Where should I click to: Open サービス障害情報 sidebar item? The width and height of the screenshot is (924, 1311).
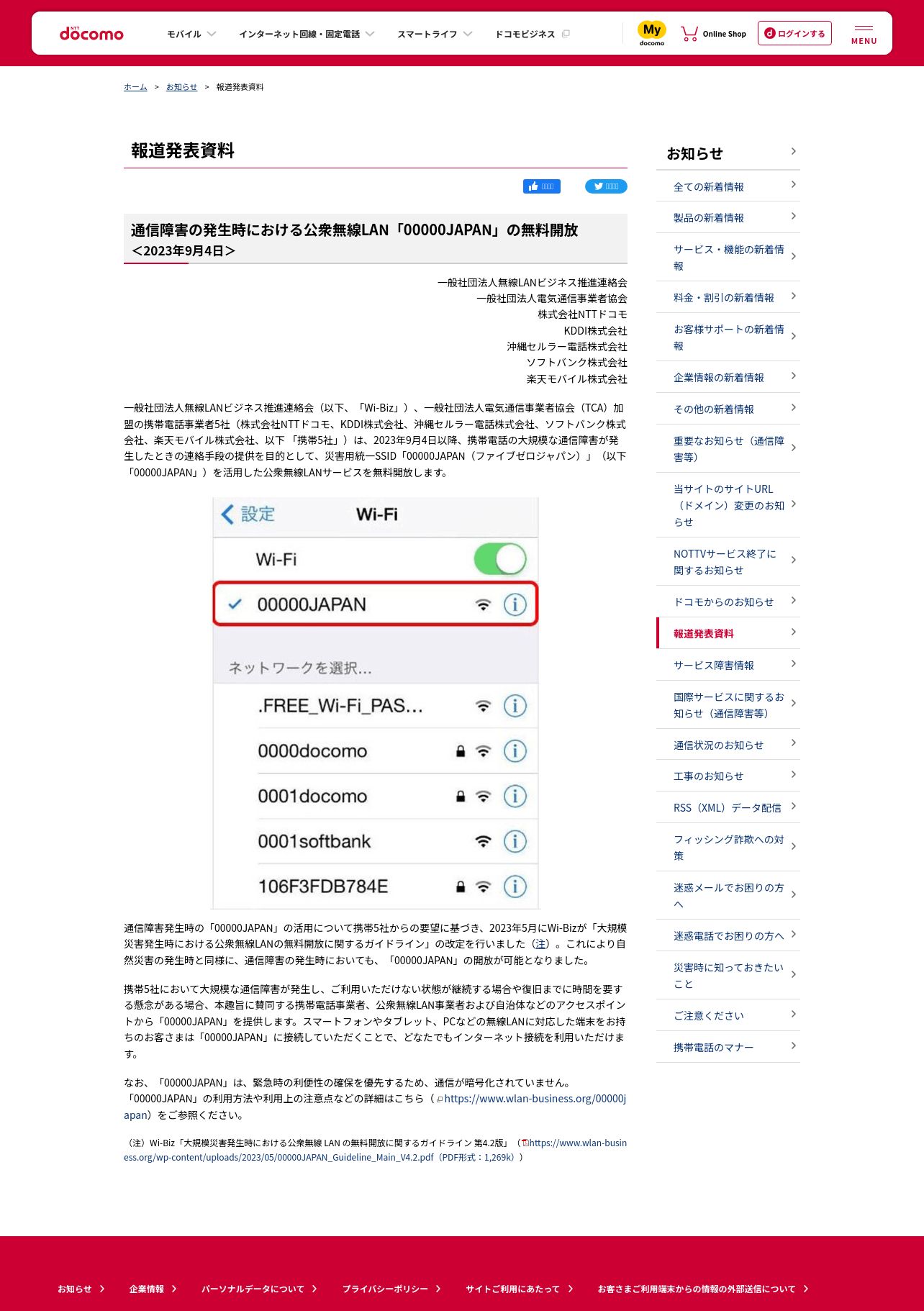(x=728, y=665)
